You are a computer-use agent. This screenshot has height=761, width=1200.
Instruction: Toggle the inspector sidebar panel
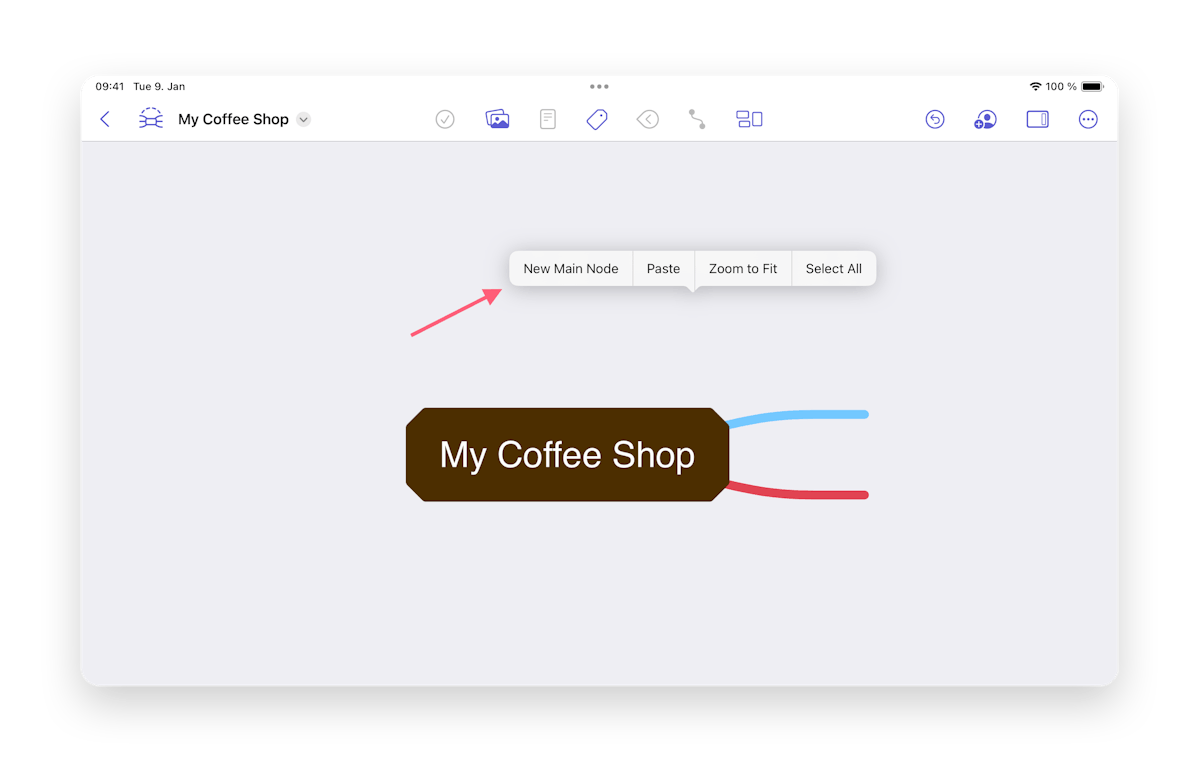tap(1037, 119)
